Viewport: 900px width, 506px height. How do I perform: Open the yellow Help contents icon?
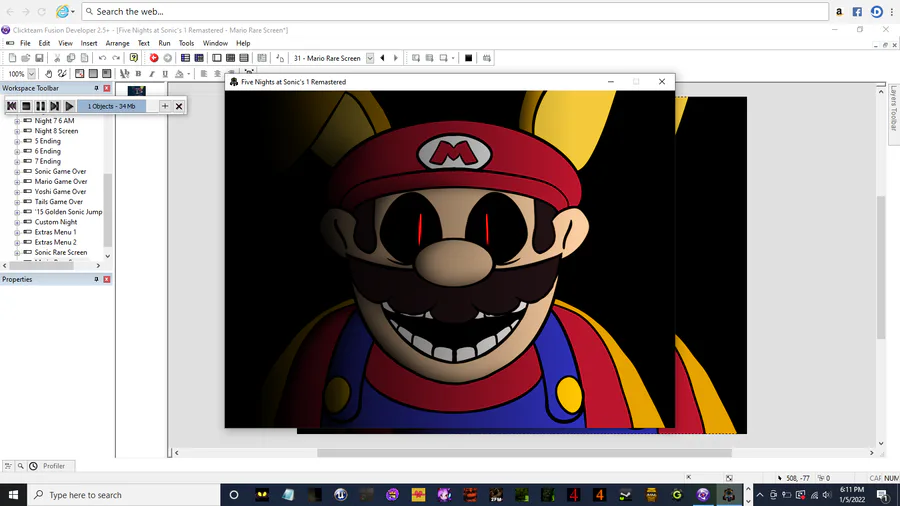[x=134, y=58]
